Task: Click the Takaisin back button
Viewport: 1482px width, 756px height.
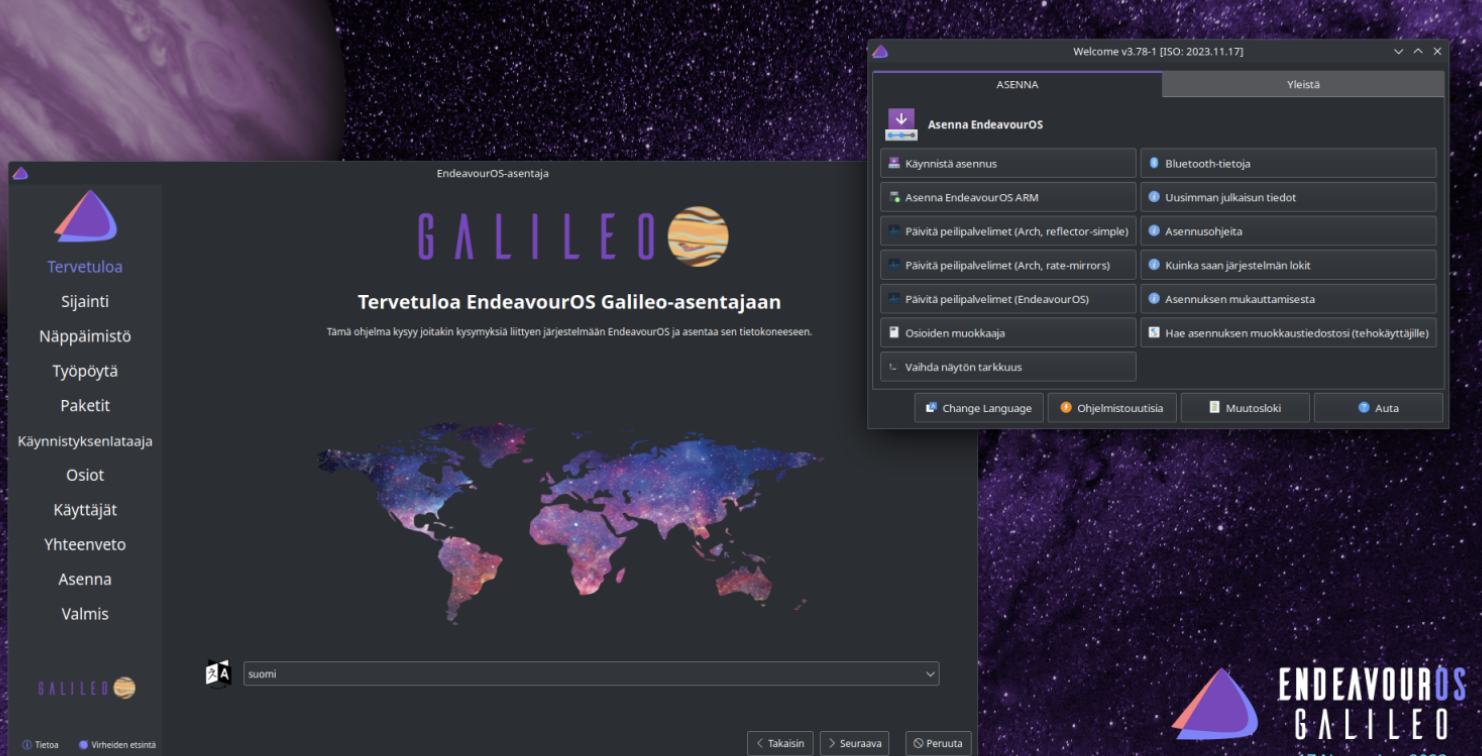Action: pyautogui.click(x=780, y=743)
